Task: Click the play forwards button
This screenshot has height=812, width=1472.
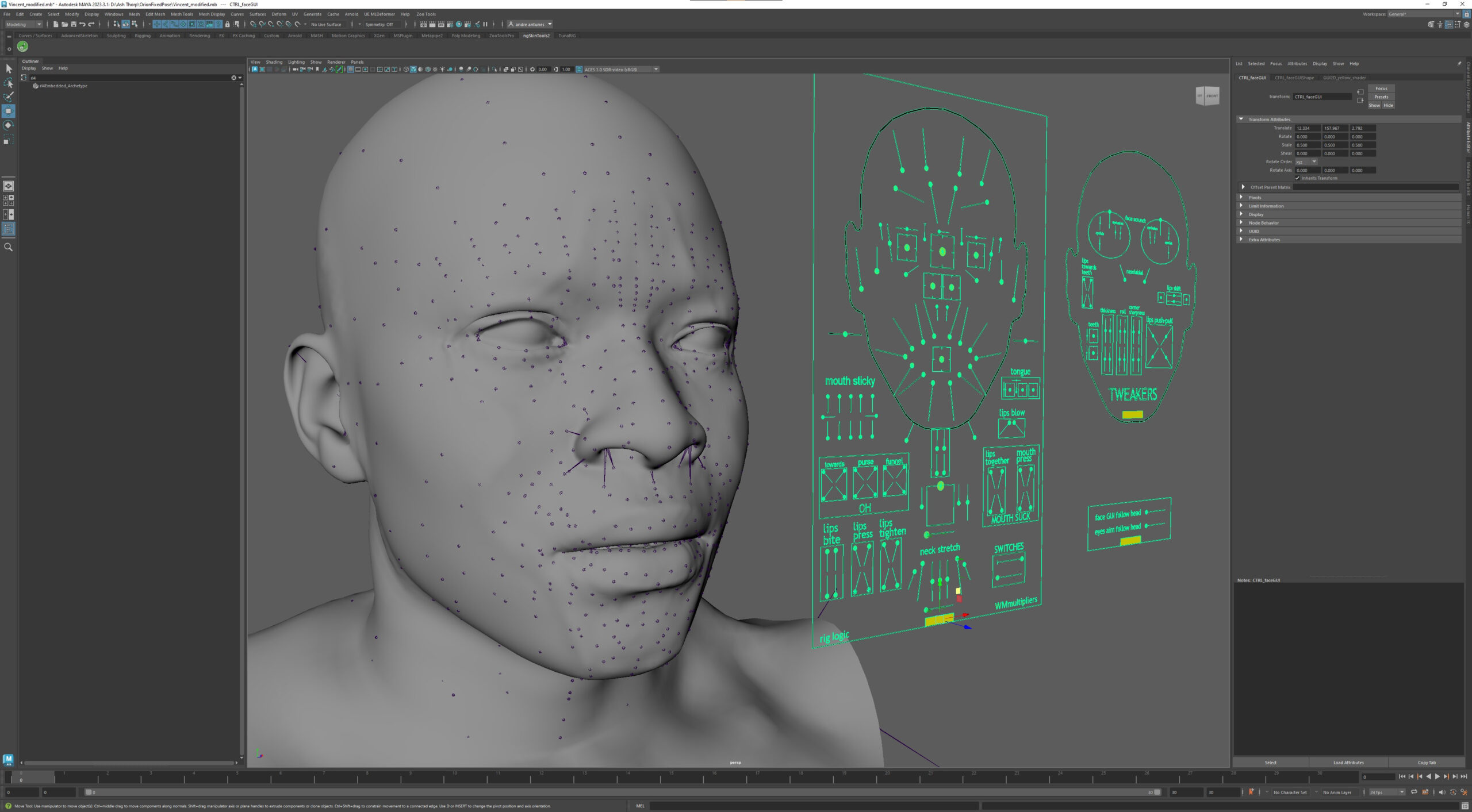Action: point(1437,777)
